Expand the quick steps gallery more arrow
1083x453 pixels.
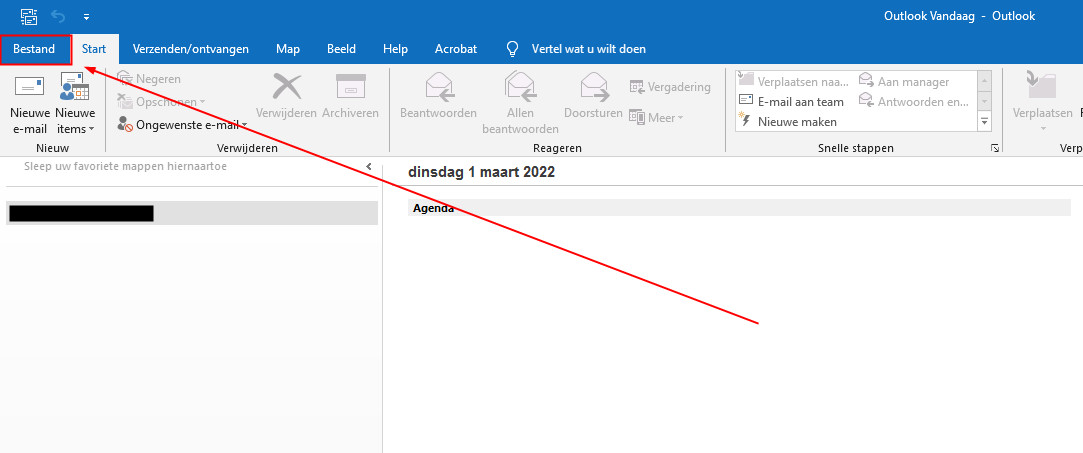tap(984, 122)
